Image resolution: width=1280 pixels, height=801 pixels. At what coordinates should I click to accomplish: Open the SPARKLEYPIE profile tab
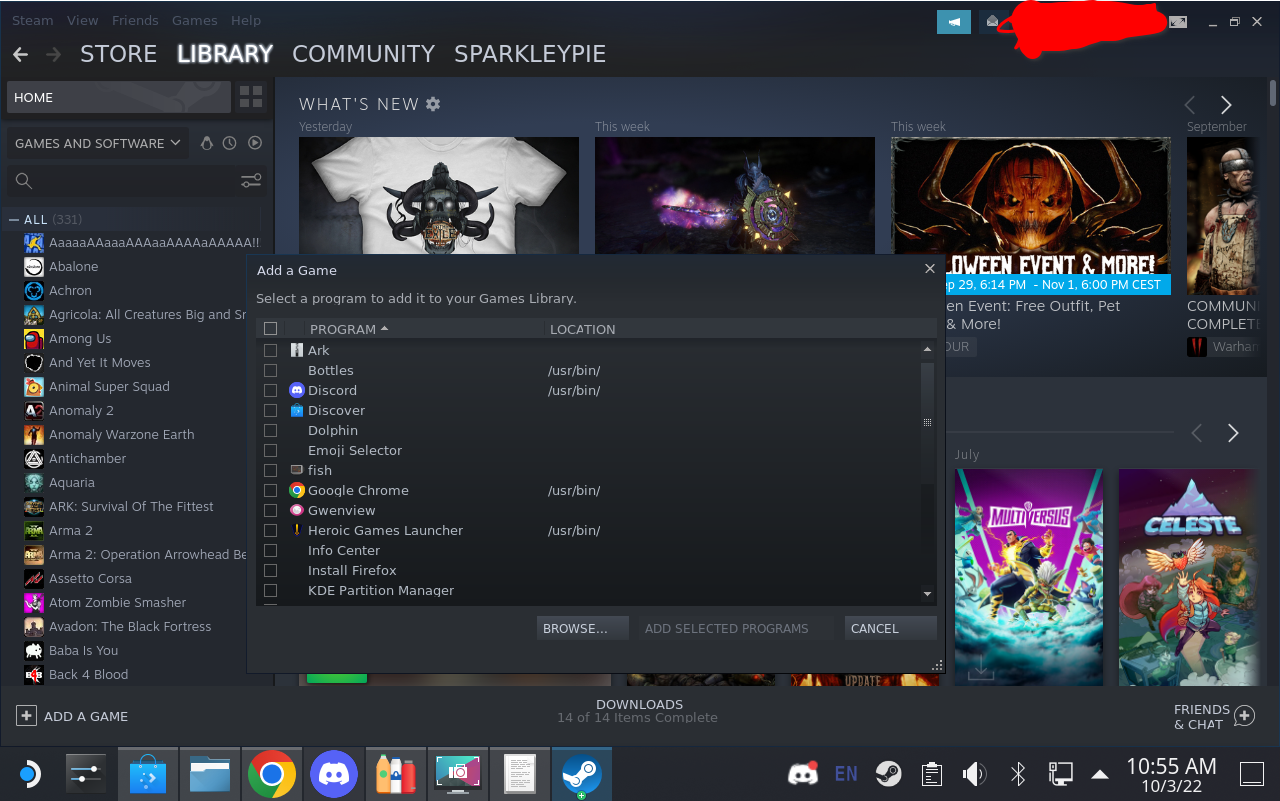click(530, 54)
